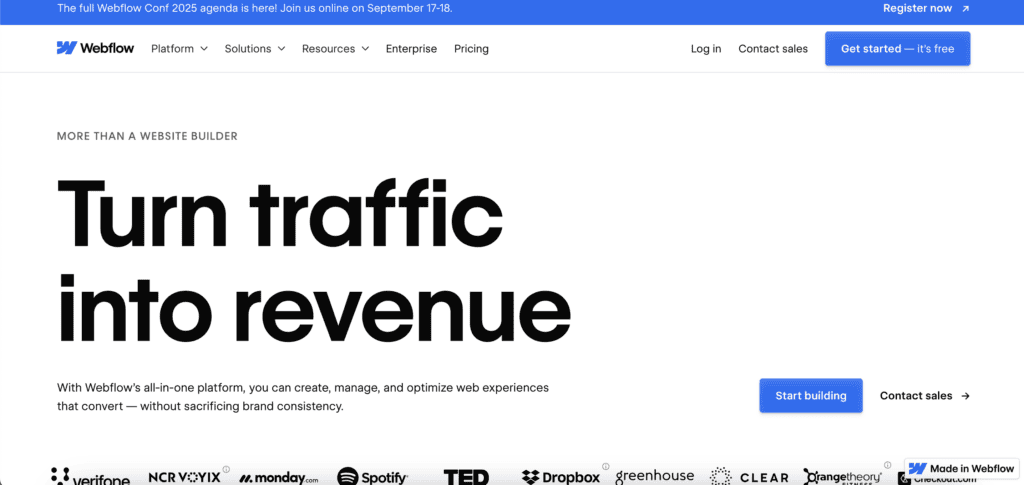Click Contact sales in the navbar

773,48
